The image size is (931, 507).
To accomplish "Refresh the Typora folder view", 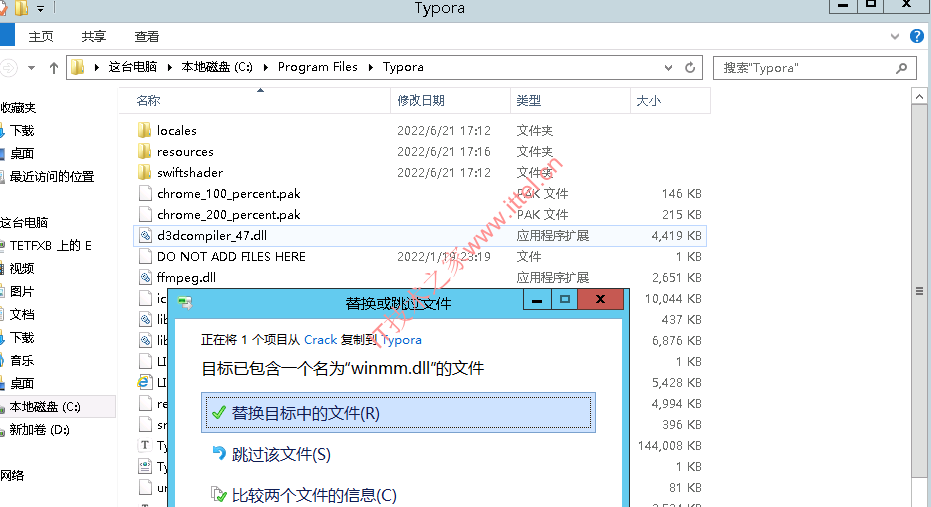I will [690, 68].
